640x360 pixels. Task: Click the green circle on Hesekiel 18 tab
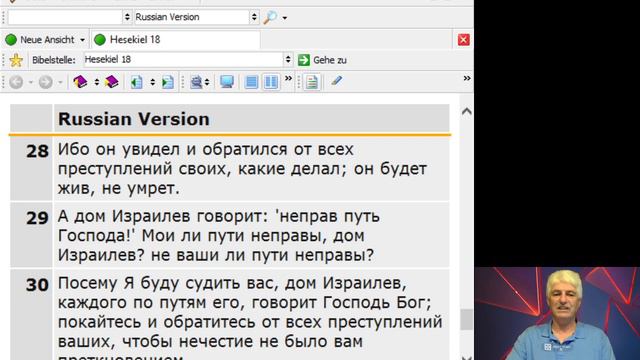(x=100, y=40)
